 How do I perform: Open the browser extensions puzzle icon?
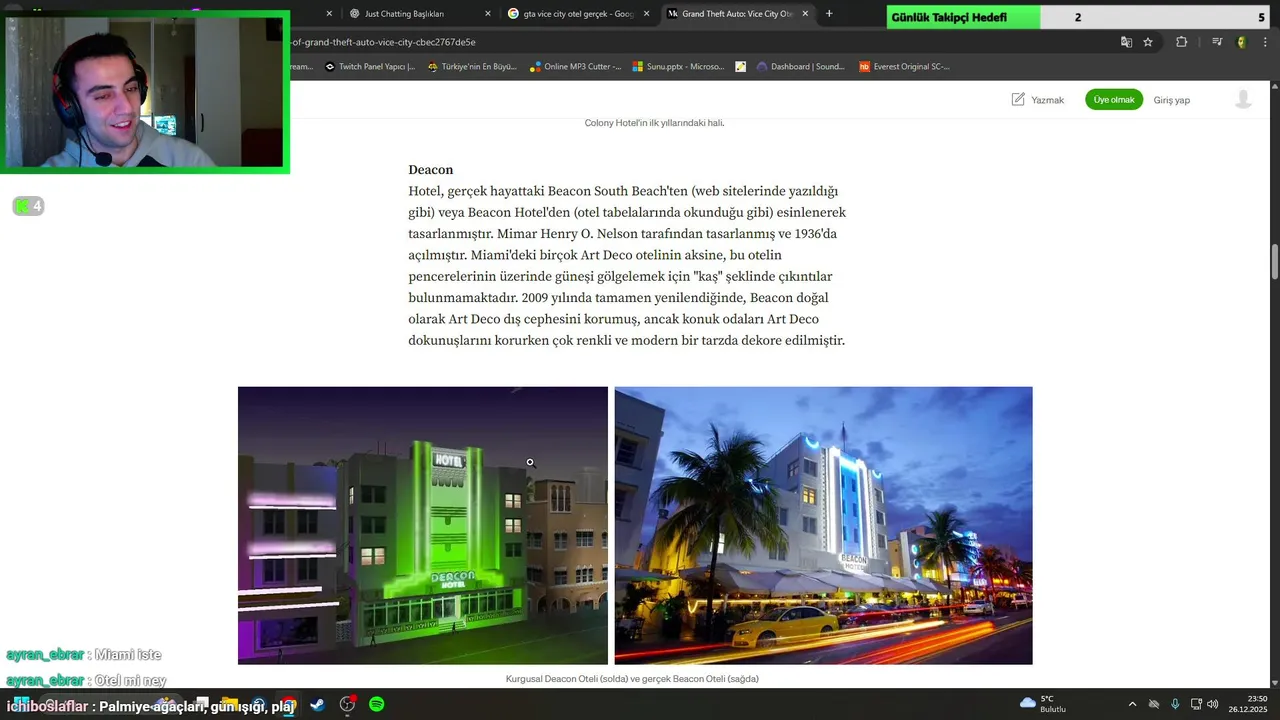tap(1181, 42)
